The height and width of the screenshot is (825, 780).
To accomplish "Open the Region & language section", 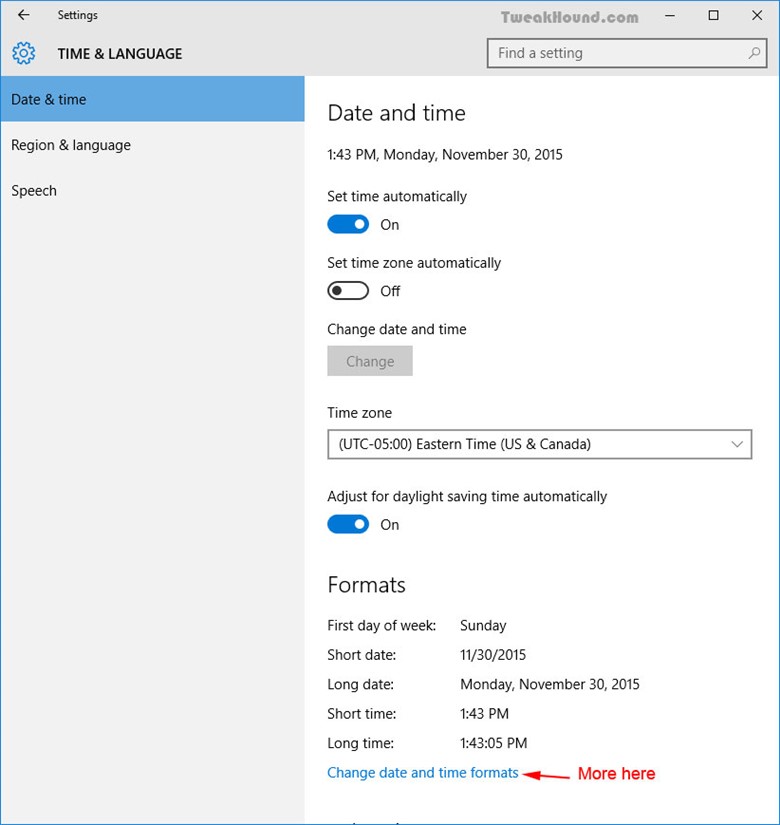I will coord(71,145).
